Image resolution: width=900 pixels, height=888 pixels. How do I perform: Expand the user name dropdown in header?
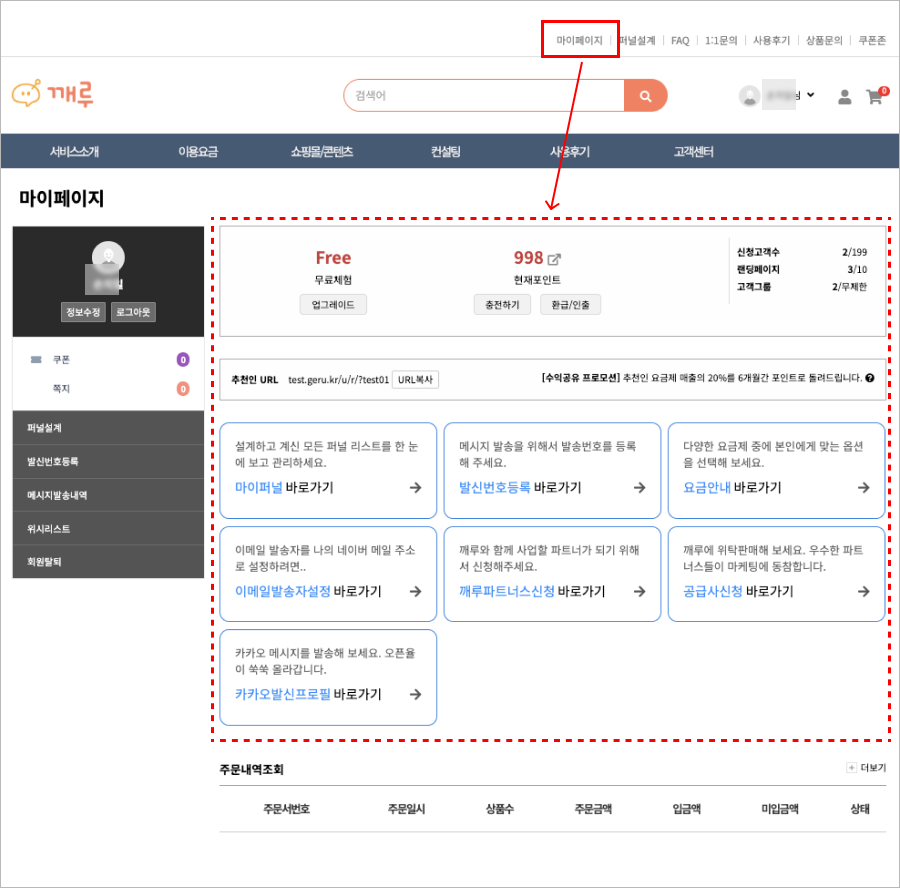[x=809, y=96]
